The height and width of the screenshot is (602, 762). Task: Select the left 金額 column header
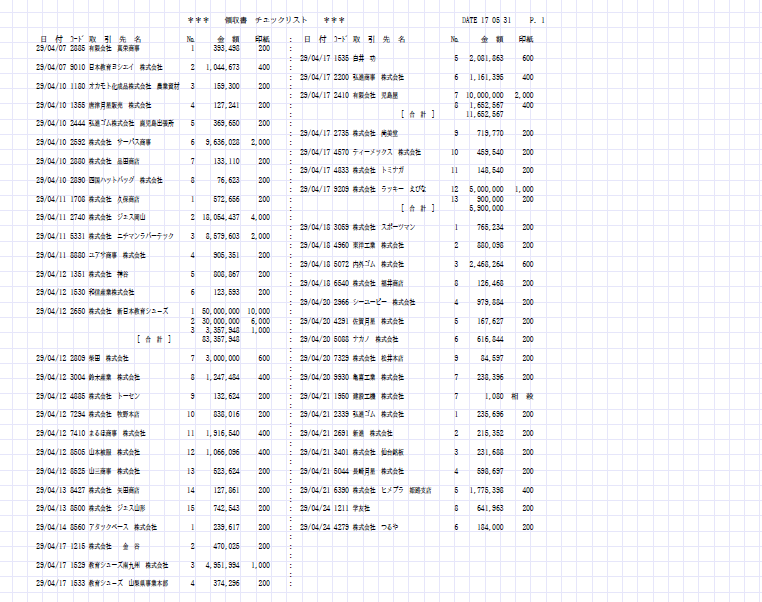227,39
